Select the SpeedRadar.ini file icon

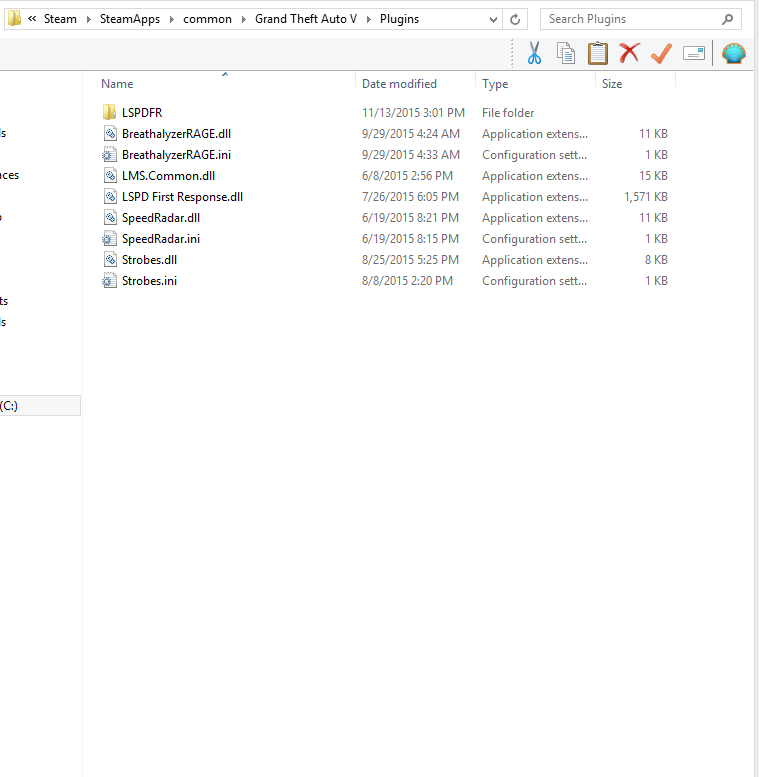(109, 238)
